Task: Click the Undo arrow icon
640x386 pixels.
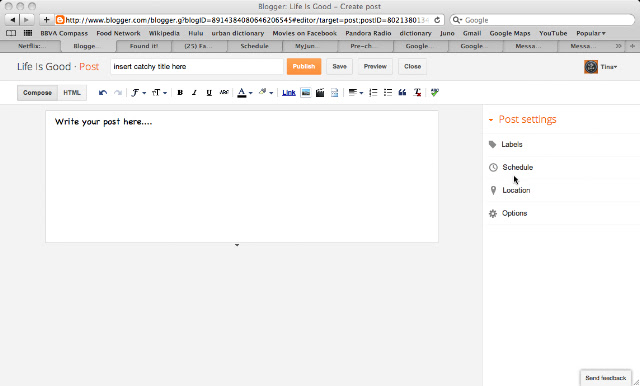Action: (x=103, y=93)
